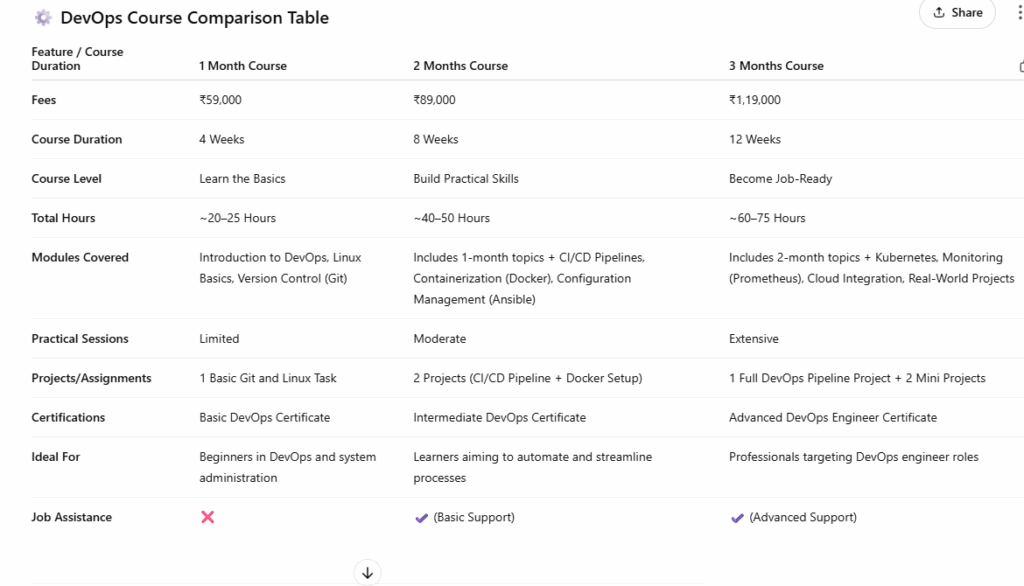Click the Feature / Course Duration header
1024x586 pixels.
pos(77,58)
